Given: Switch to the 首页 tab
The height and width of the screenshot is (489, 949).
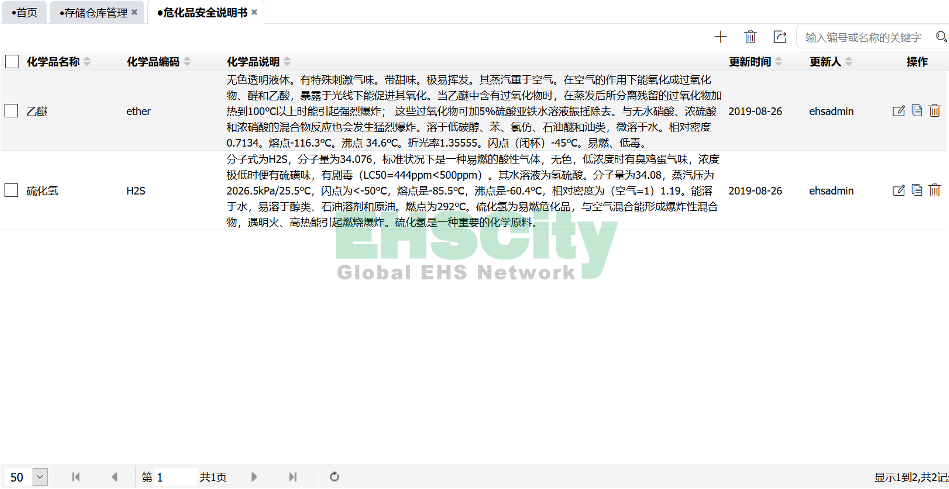Looking at the screenshot, I should [x=24, y=13].
